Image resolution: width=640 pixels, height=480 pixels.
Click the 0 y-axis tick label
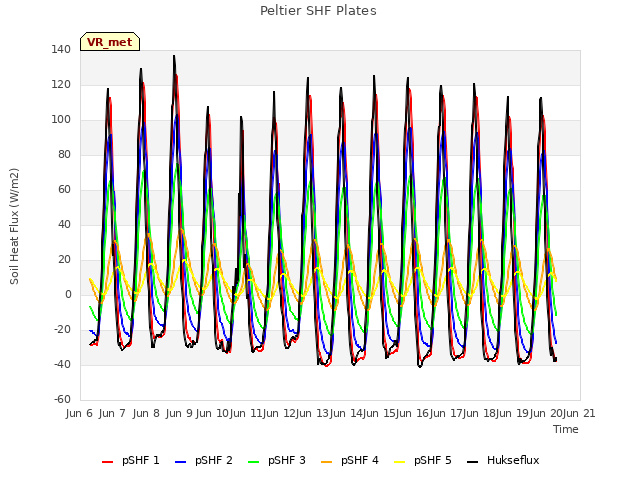pyautogui.click(x=68, y=295)
